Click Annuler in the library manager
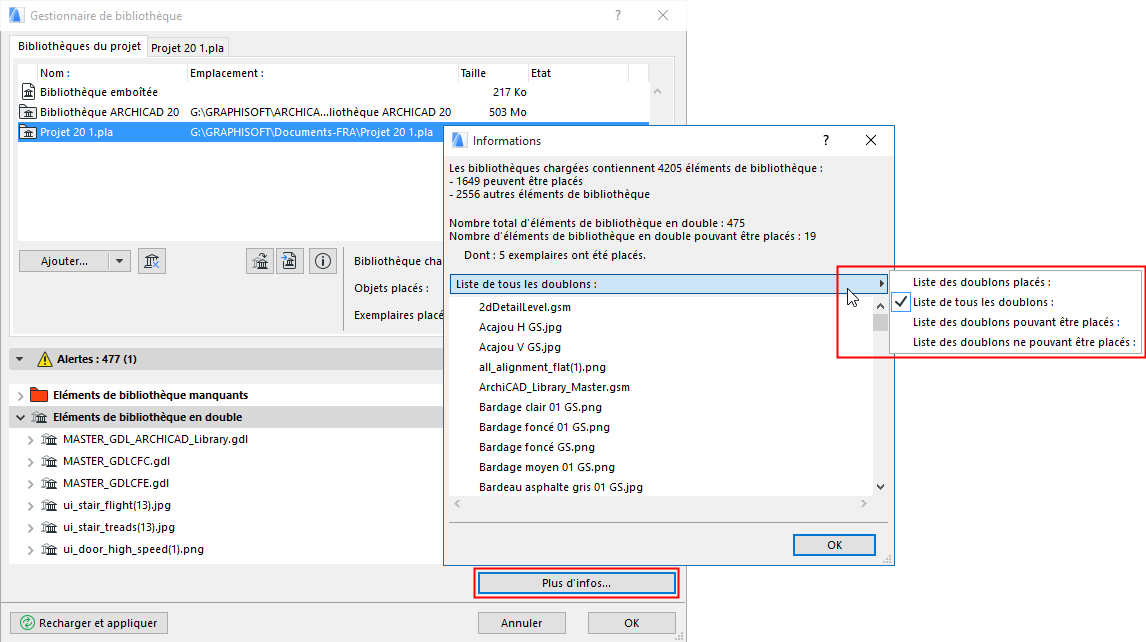 [x=521, y=623]
